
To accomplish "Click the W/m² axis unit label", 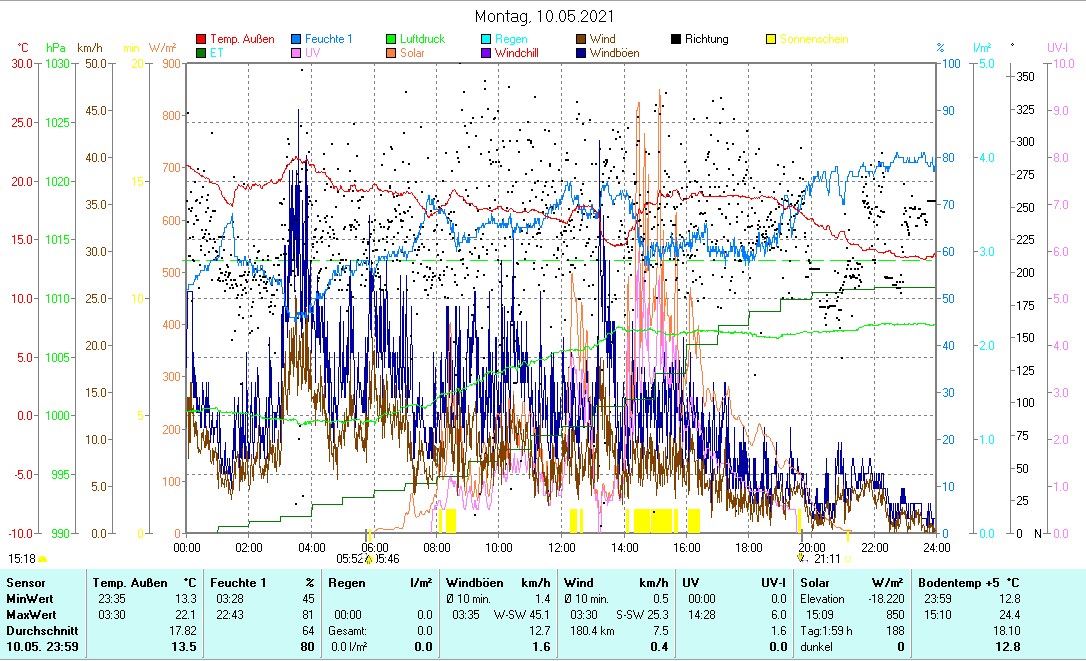I will (163, 48).
